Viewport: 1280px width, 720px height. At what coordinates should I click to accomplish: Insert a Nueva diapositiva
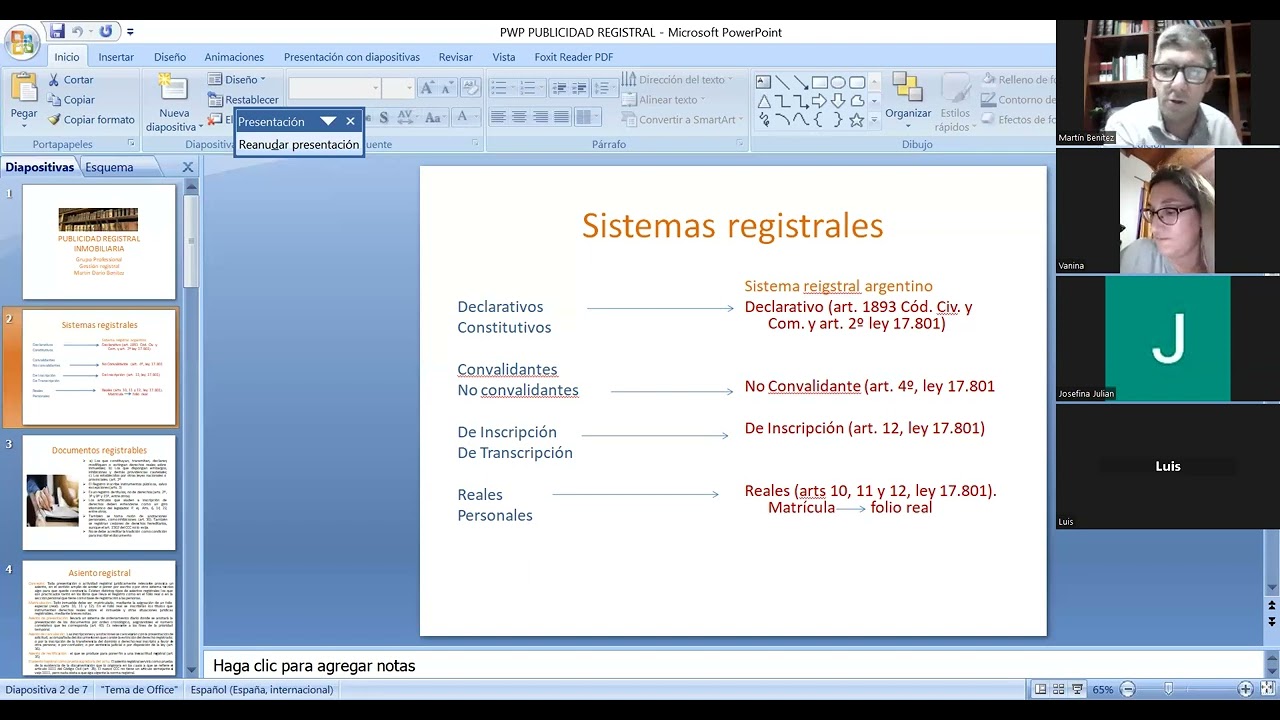[x=173, y=104]
